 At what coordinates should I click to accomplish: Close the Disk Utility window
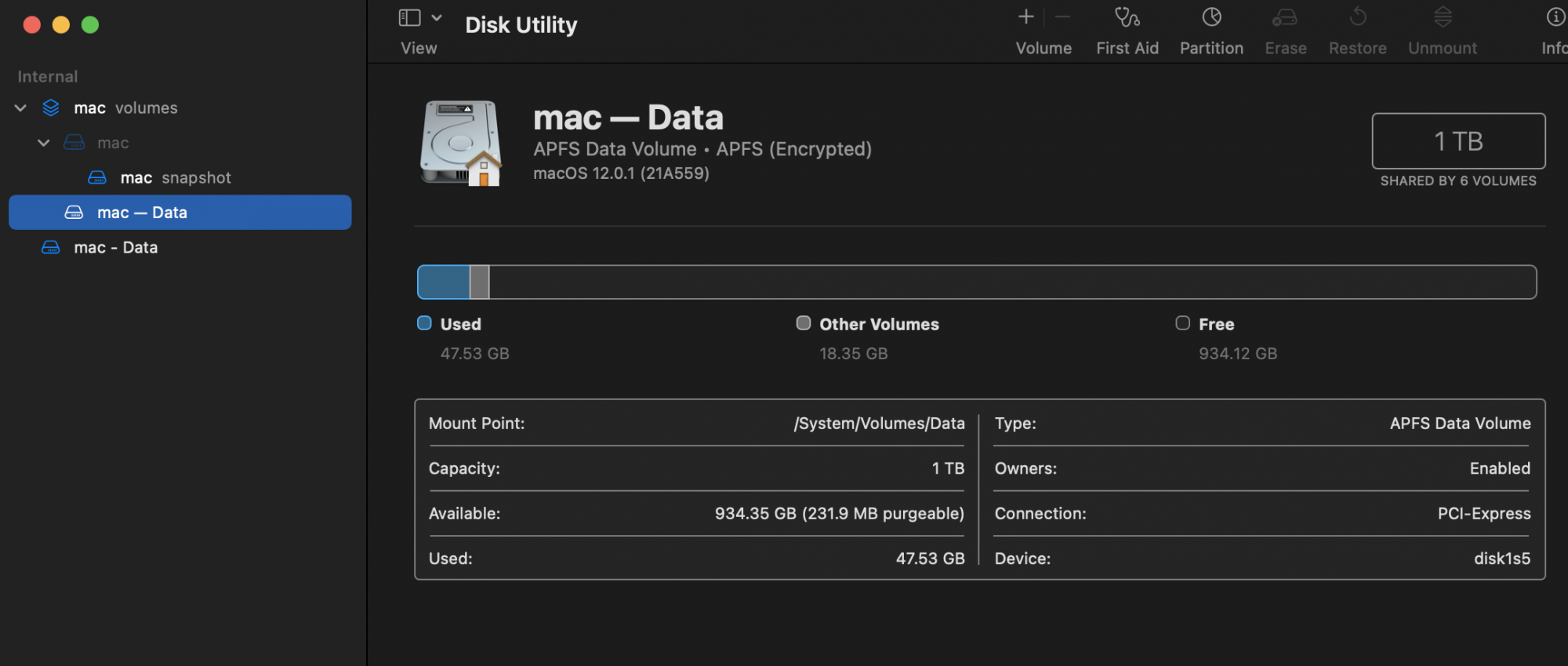click(x=32, y=25)
